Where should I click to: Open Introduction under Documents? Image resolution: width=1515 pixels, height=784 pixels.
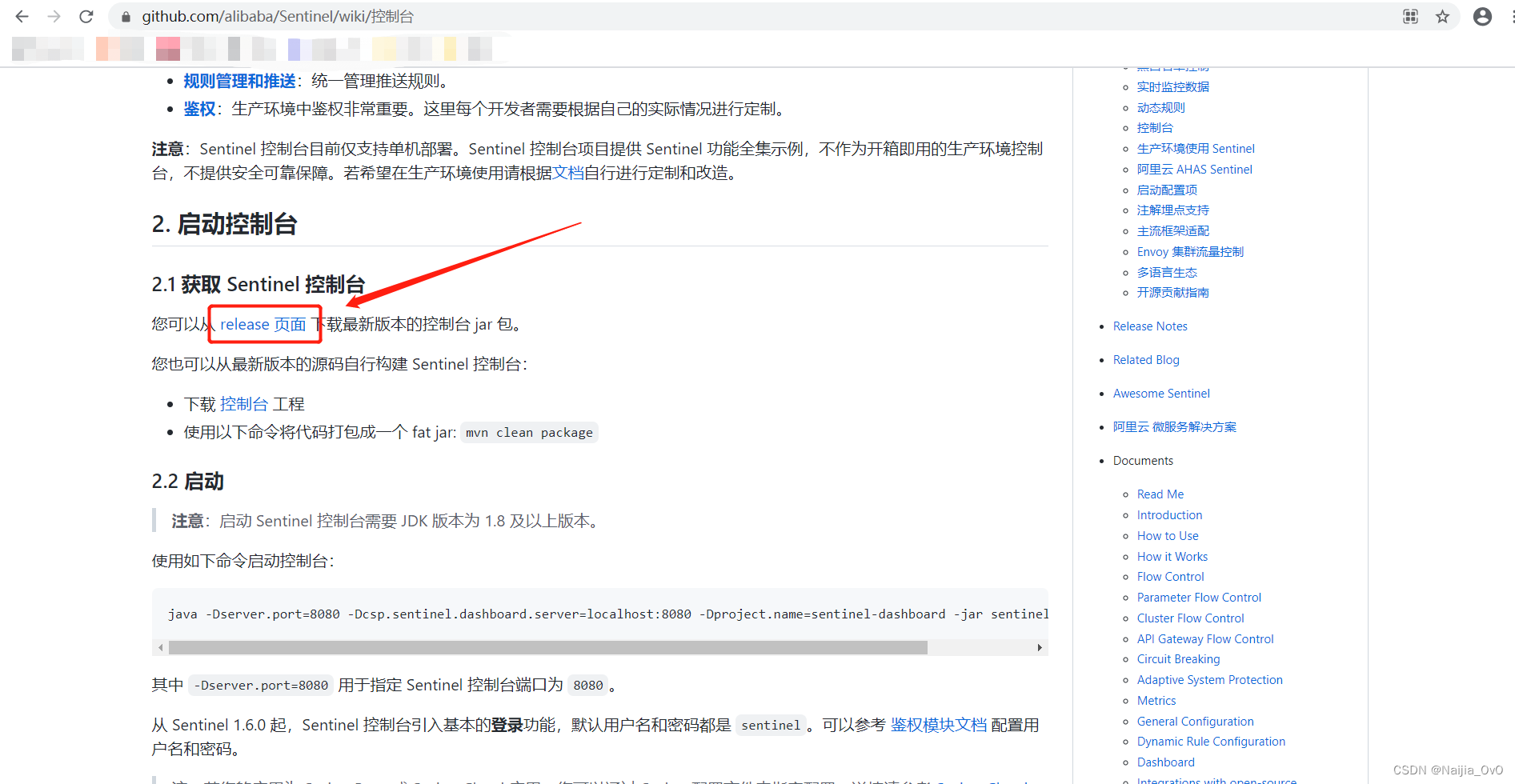1169,514
